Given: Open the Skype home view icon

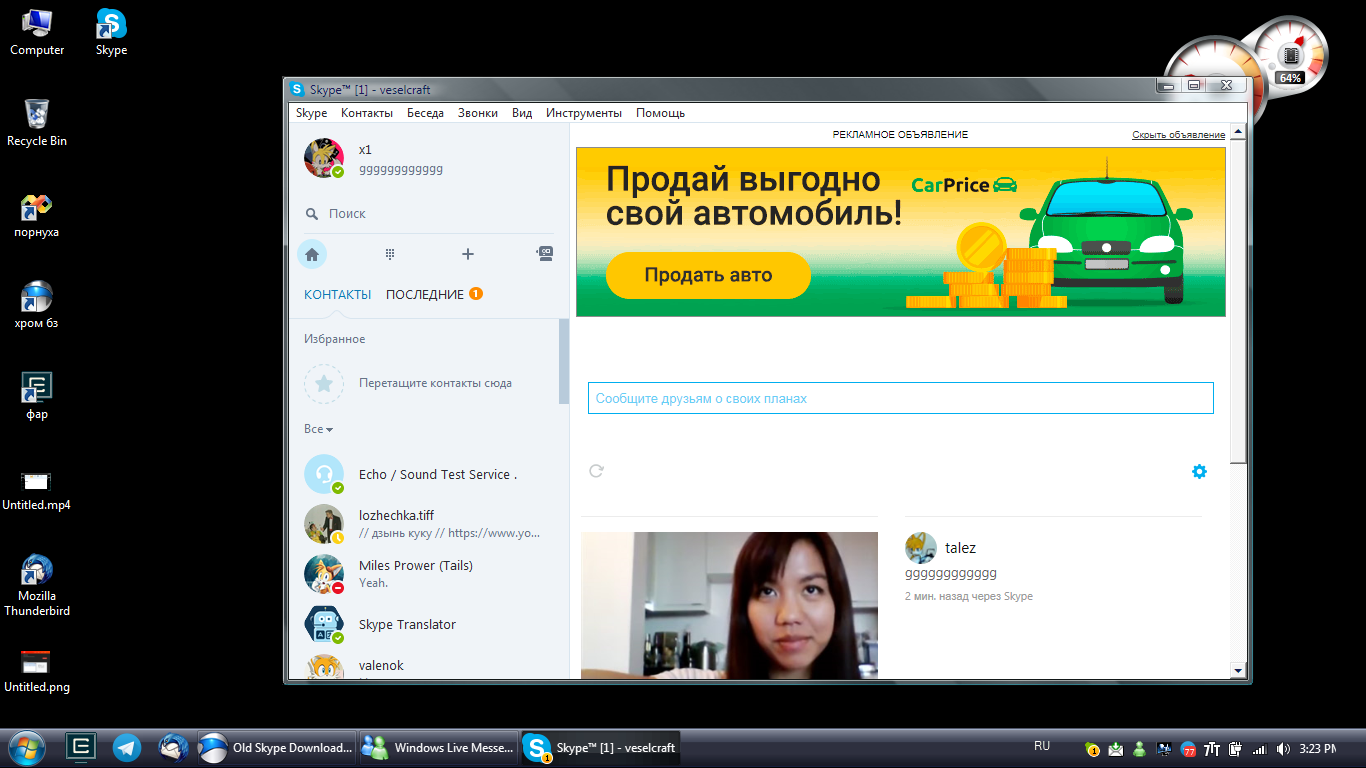Looking at the screenshot, I should [312, 254].
